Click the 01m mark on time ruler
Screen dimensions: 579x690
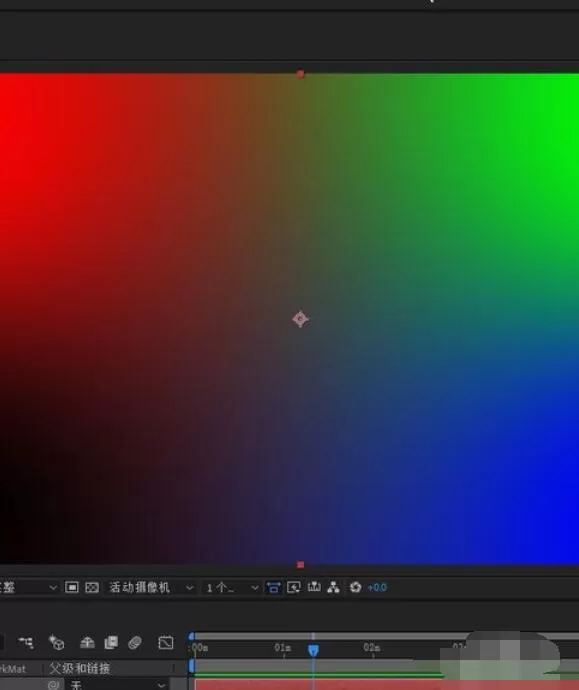tap(282, 648)
